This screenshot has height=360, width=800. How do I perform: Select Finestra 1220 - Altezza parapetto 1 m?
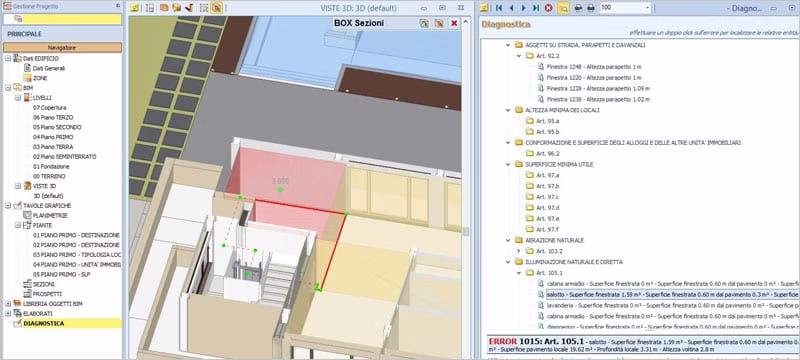594,78
